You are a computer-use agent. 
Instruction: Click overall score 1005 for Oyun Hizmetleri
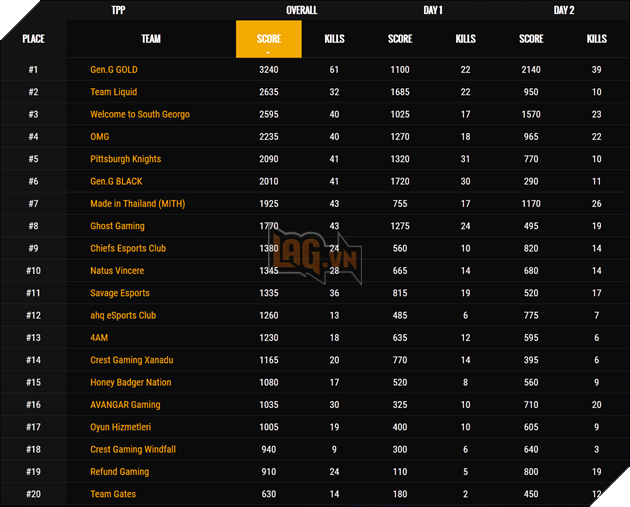pyautogui.click(x=268, y=427)
